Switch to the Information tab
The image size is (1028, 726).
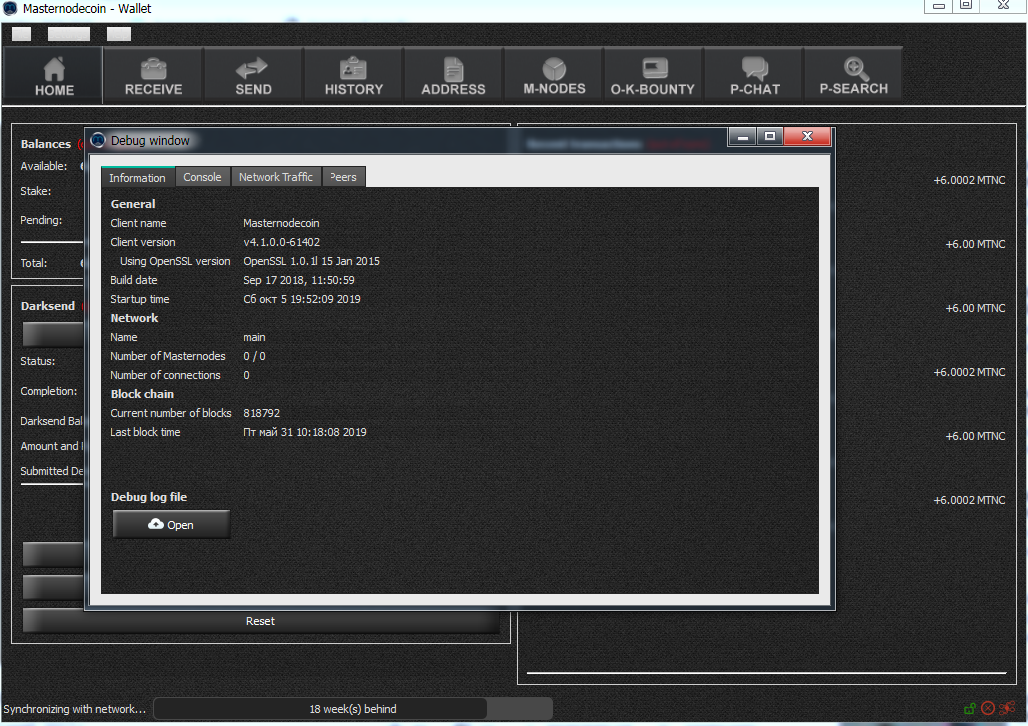pyautogui.click(x=138, y=178)
